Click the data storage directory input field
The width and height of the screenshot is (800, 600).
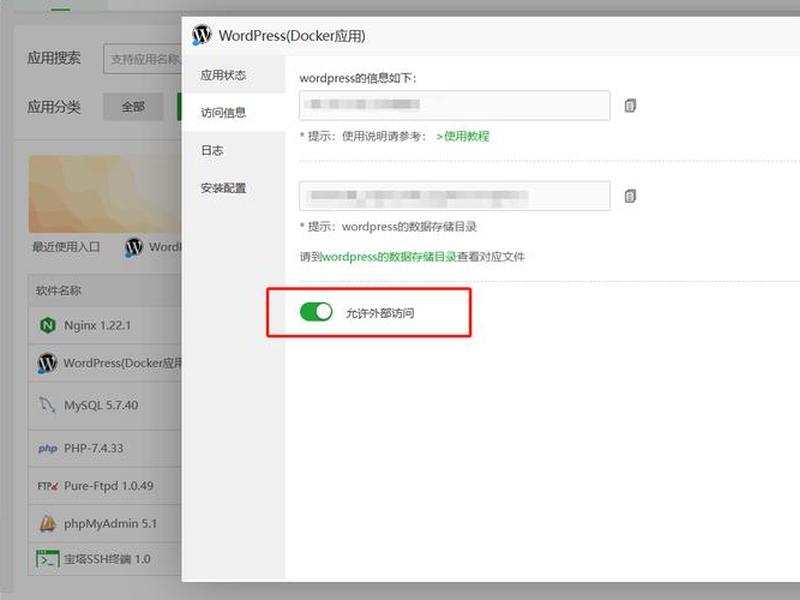(x=455, y=196)
